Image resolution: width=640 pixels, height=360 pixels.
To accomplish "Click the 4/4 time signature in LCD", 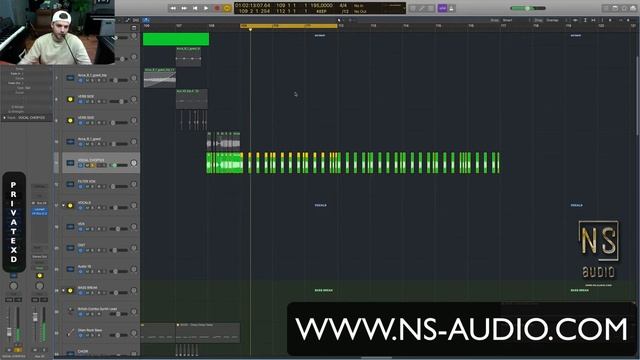I will click(x=343, y=5).
